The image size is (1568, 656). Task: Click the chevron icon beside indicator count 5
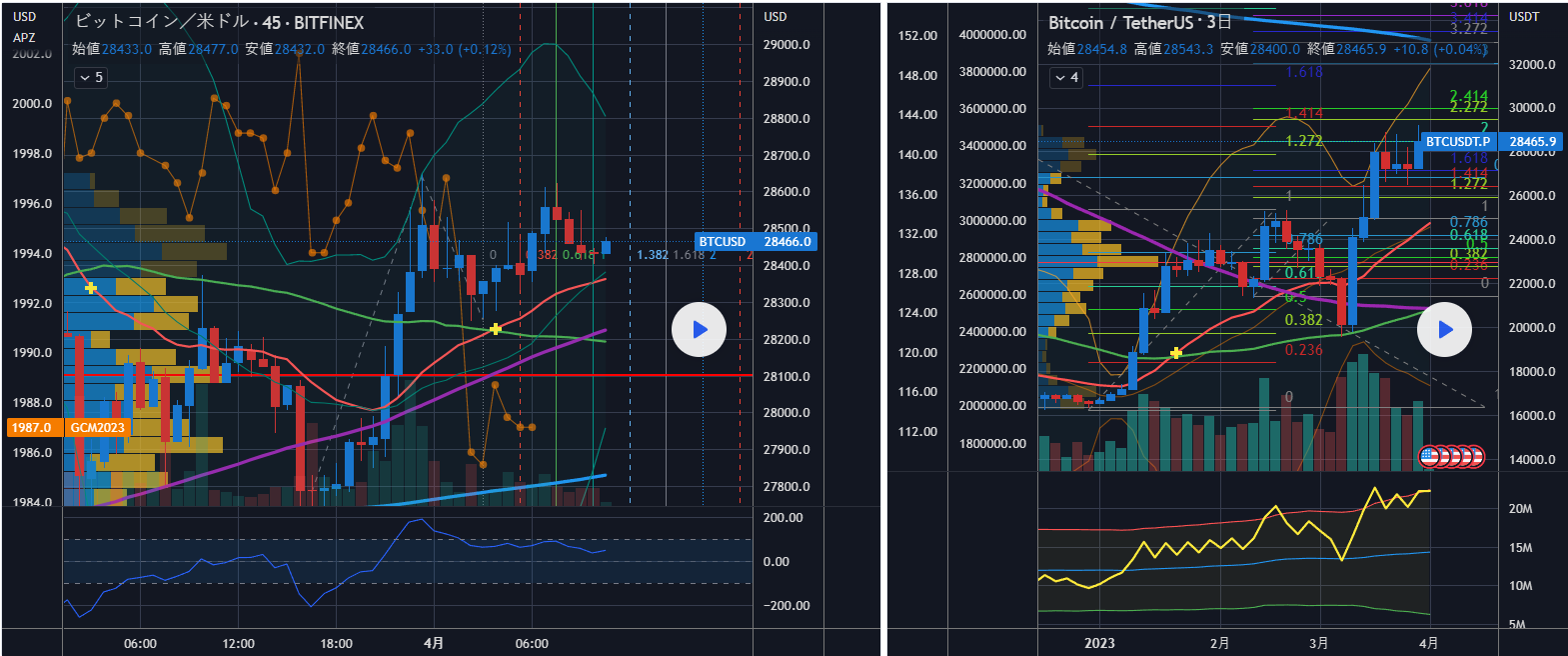click(85, 77)
